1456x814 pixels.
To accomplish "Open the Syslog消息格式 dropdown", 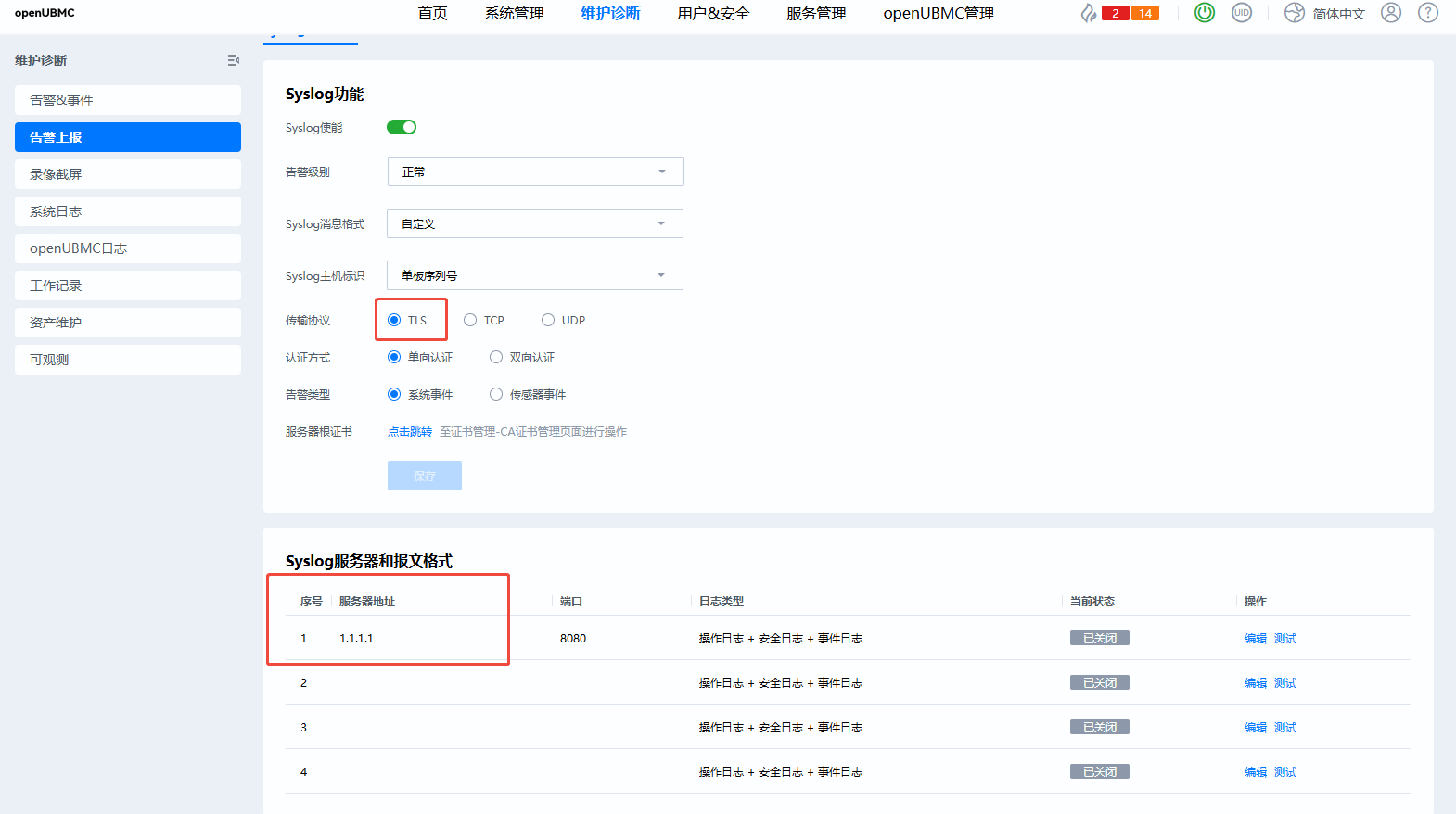I will (x=535, y=223).
